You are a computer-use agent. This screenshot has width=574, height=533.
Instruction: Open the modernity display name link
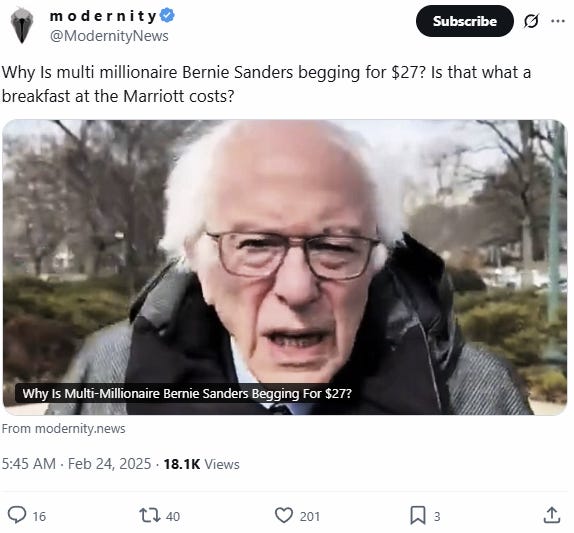[103, 16]
